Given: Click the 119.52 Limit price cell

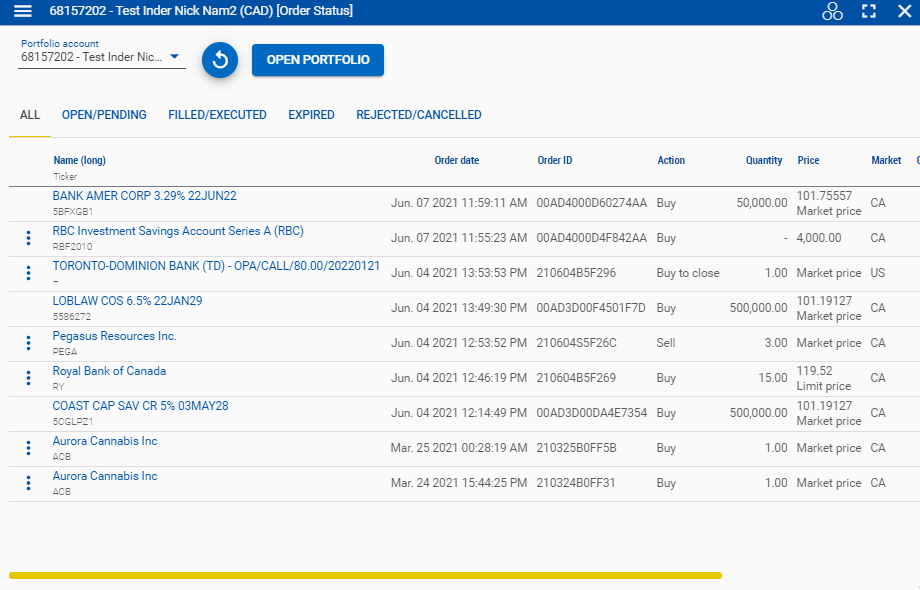Looking at the screenshot, I should tap(824, 378).
